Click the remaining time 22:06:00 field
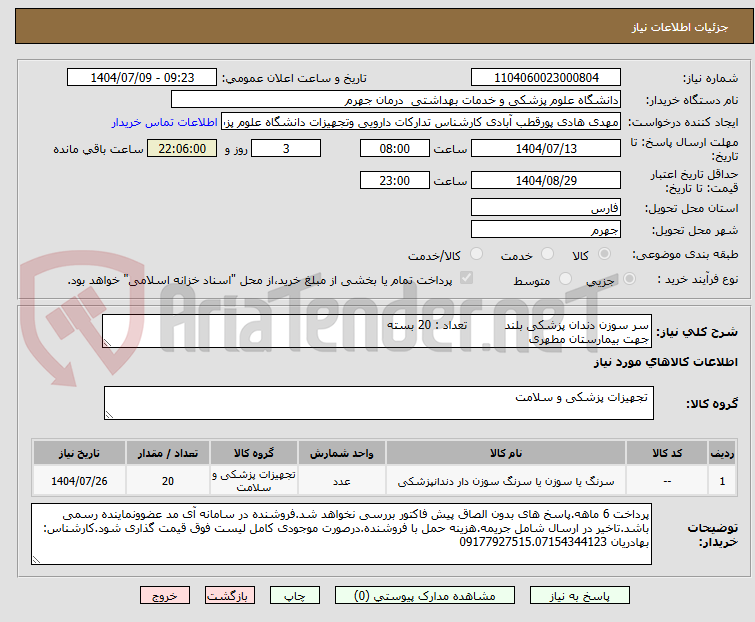Screen dimensions: 755x622 182,148
